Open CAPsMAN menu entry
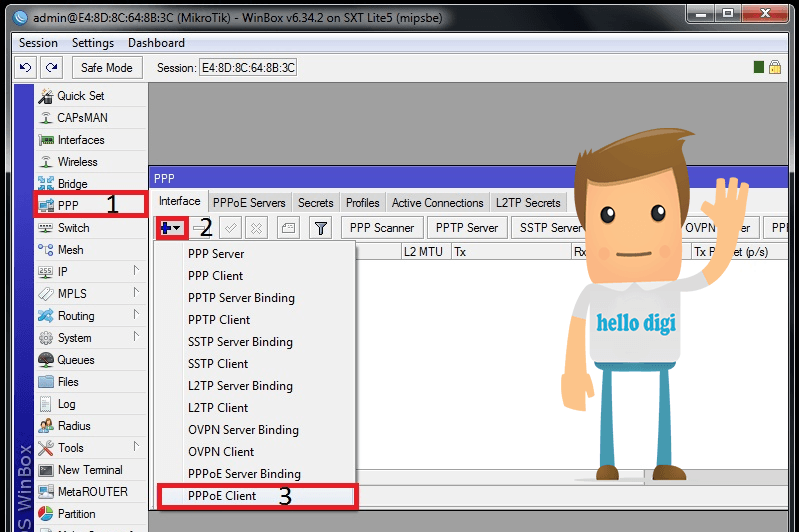 [x=91, y=118]
